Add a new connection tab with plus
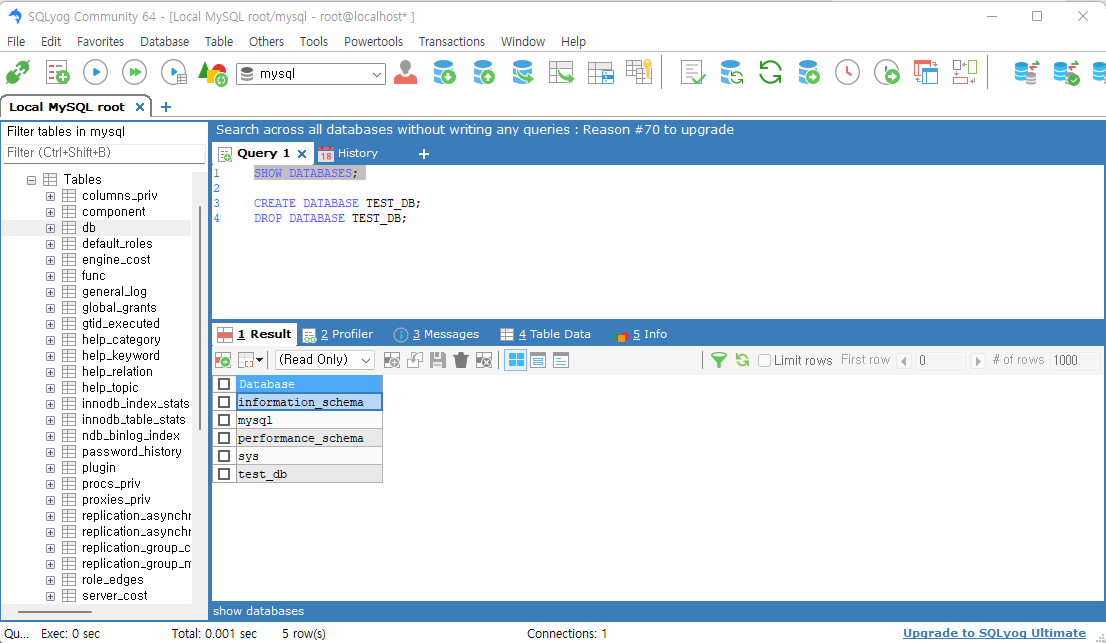Screen dimensions: 1106x643 [166, 107]
